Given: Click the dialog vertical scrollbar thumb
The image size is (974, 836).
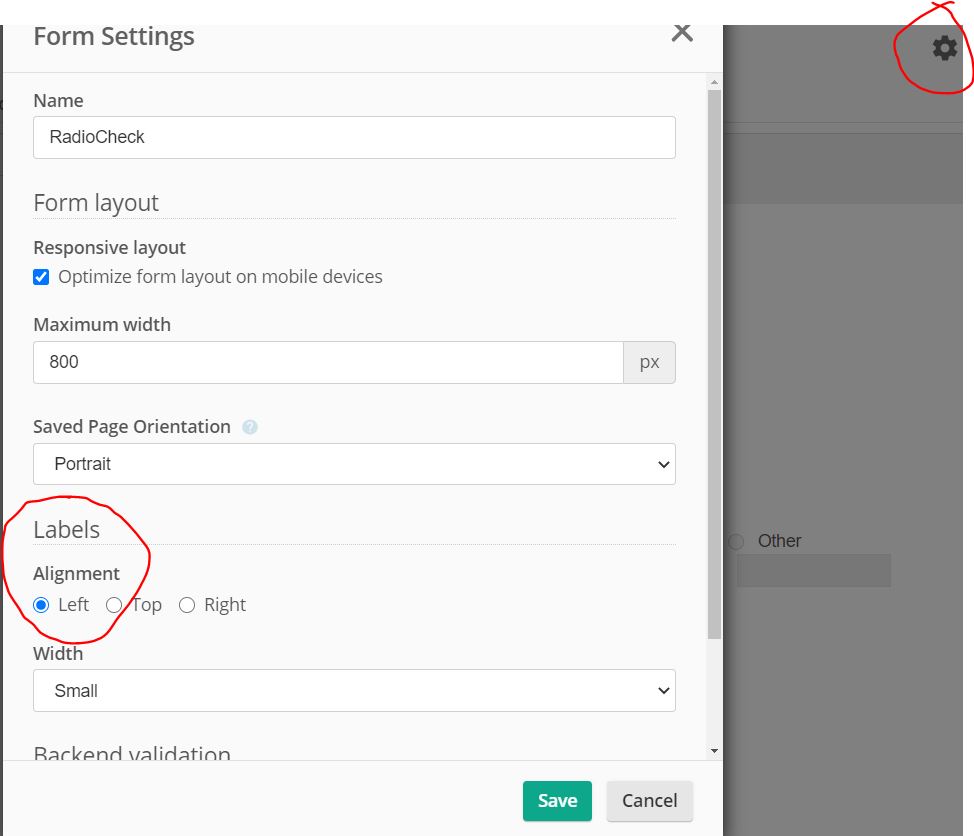Looking at the screenshot, I should (x=714, y=360).
